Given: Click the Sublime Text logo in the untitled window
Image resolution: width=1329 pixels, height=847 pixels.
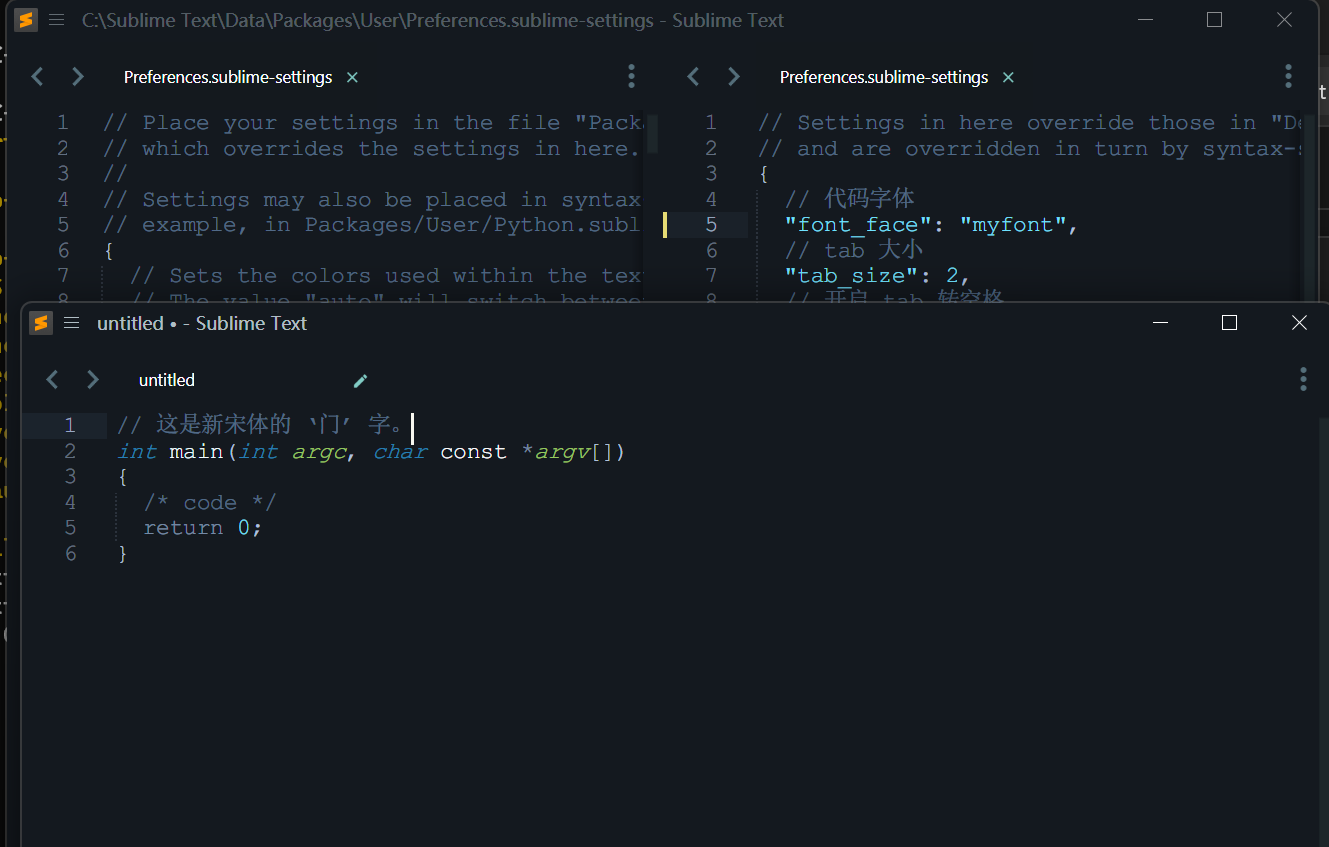Looking at the screenshot, I should 40,323.
